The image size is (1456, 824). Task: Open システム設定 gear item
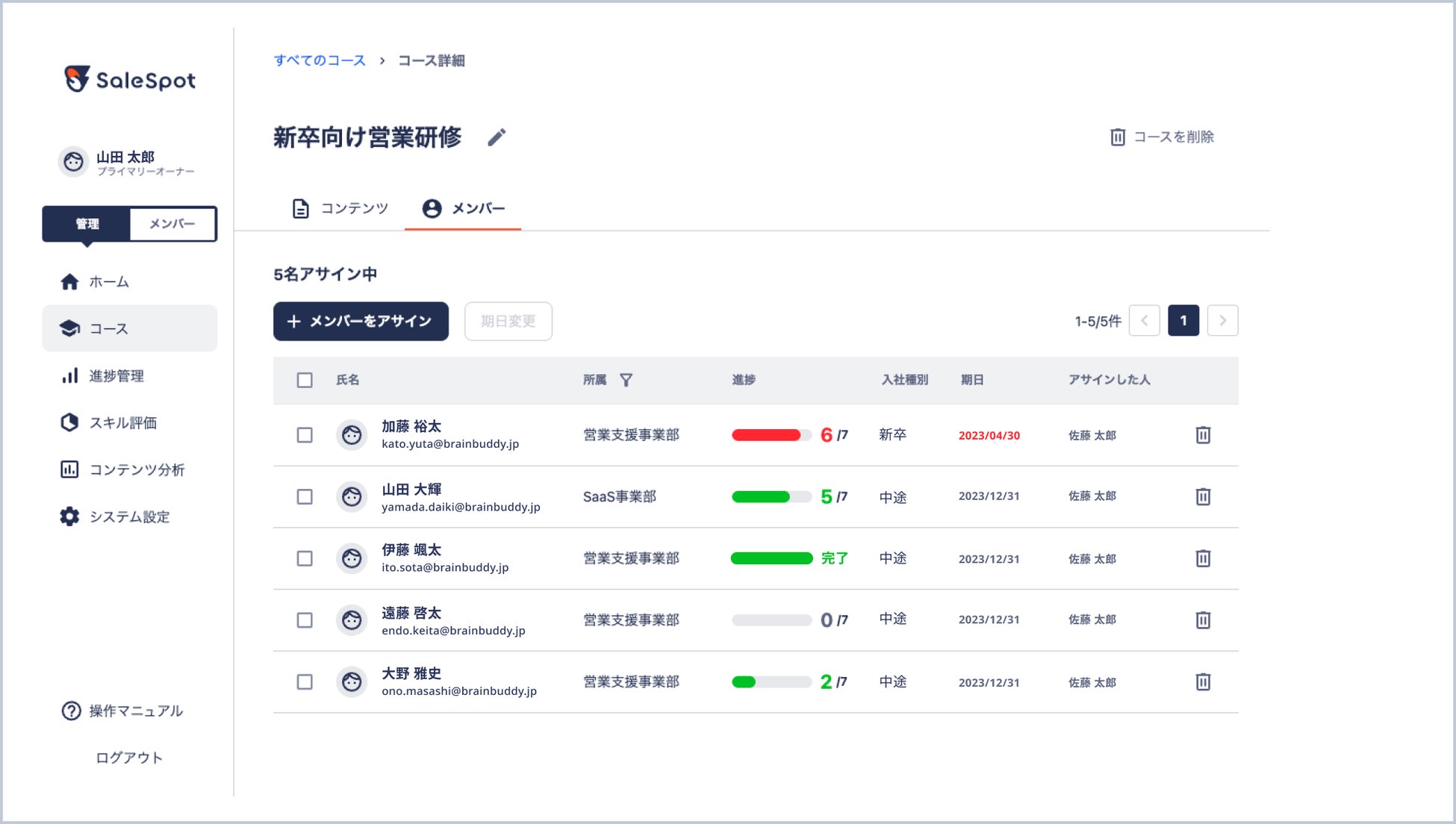[128, 516]
